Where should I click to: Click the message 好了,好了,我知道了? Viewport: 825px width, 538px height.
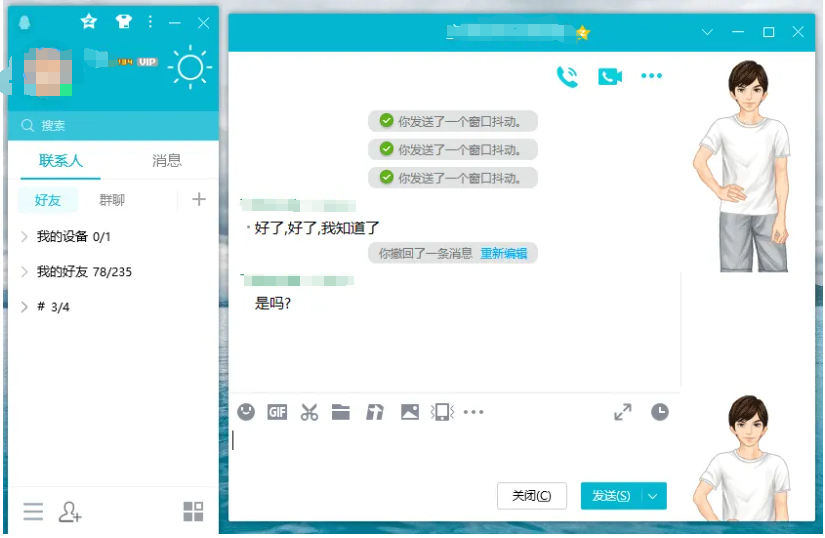coord(317,228)
